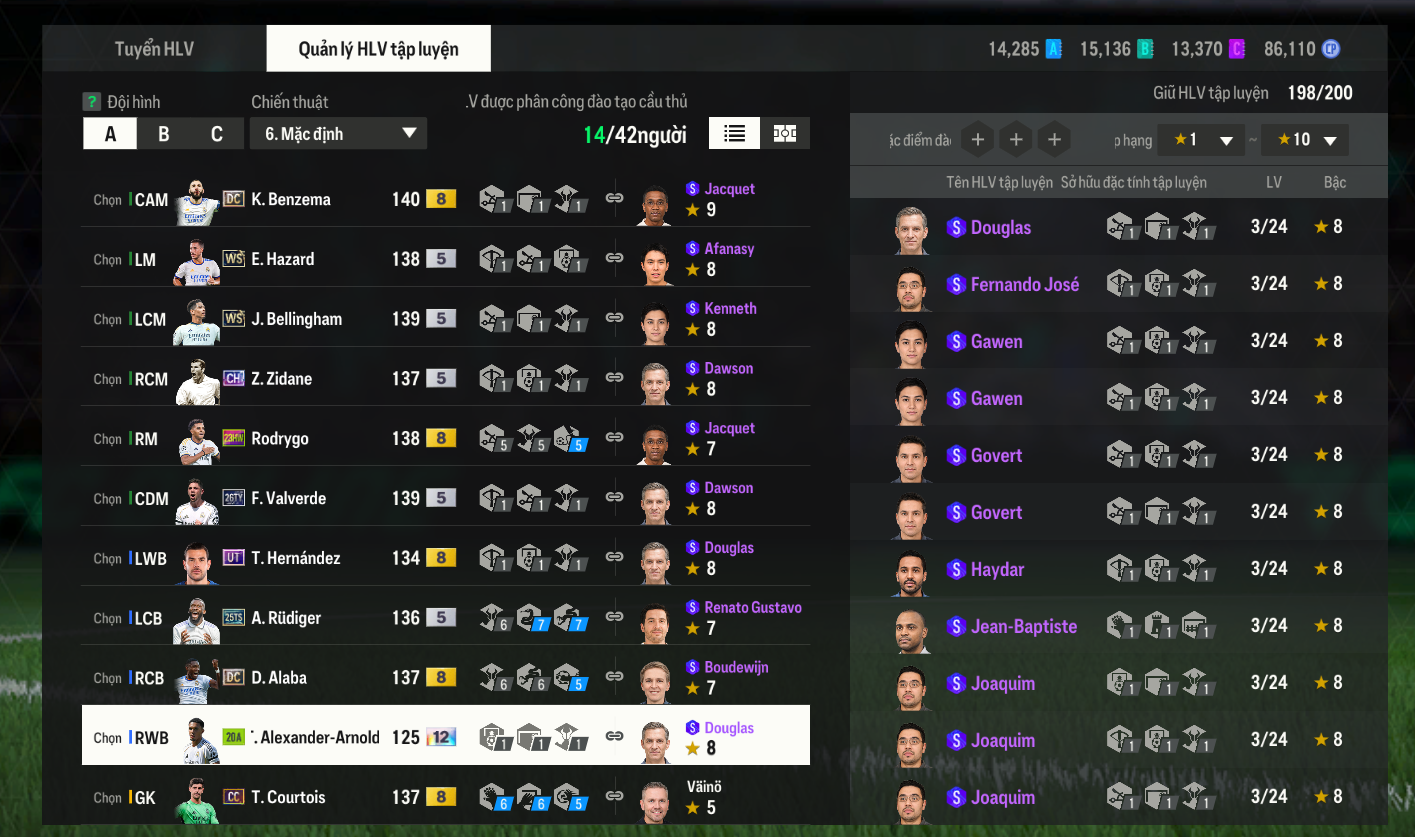Image resolution: width=1415 pixels, height=837 pixels.
Task: Click link icon in K. Benzema row
Action: pos(615,199)
